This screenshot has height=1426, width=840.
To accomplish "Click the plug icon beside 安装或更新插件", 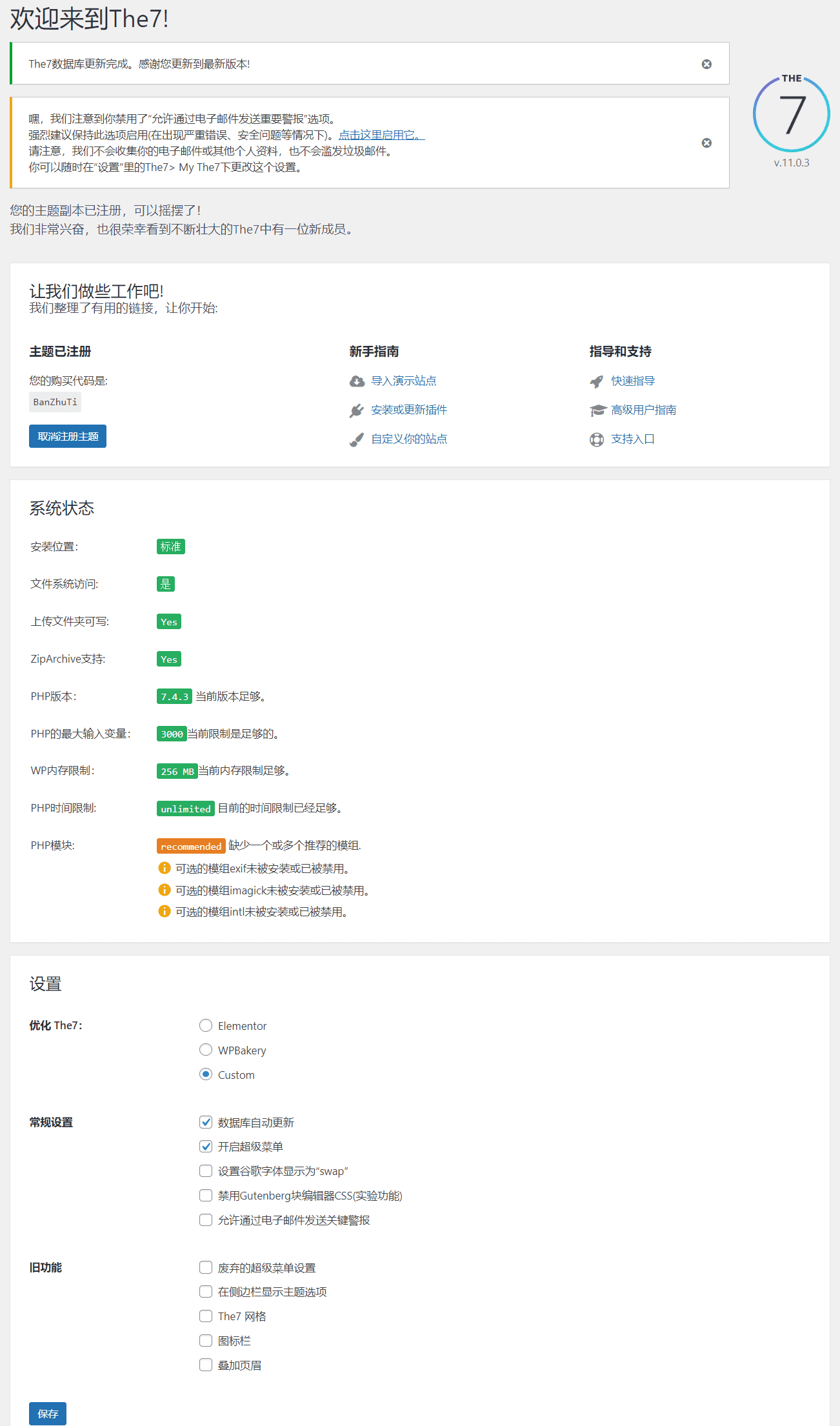I will [357, 410].
